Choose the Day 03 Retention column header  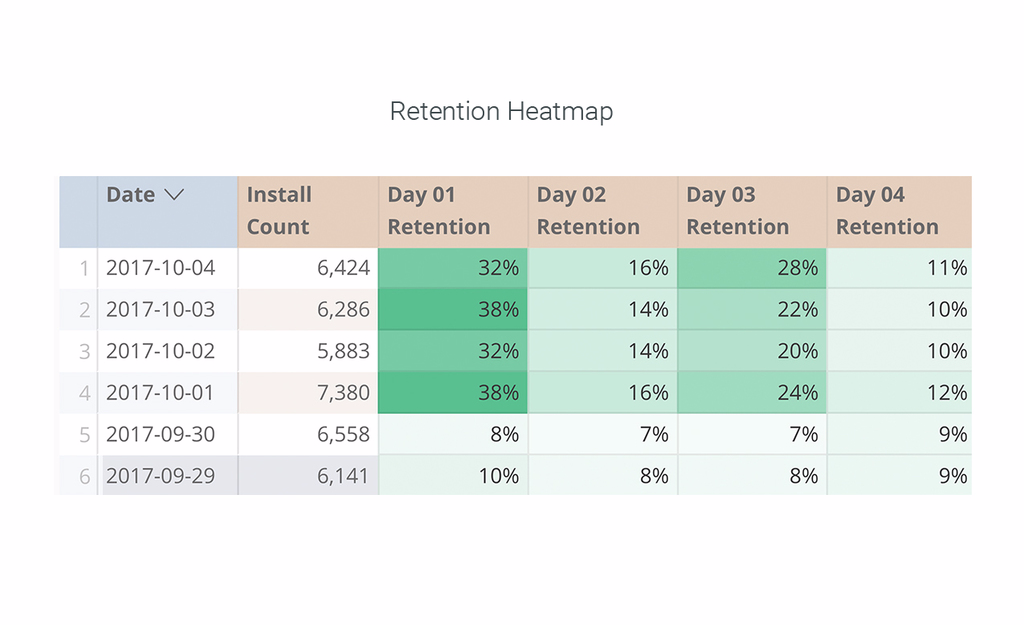pyautogui.click(x=751, y=211)
